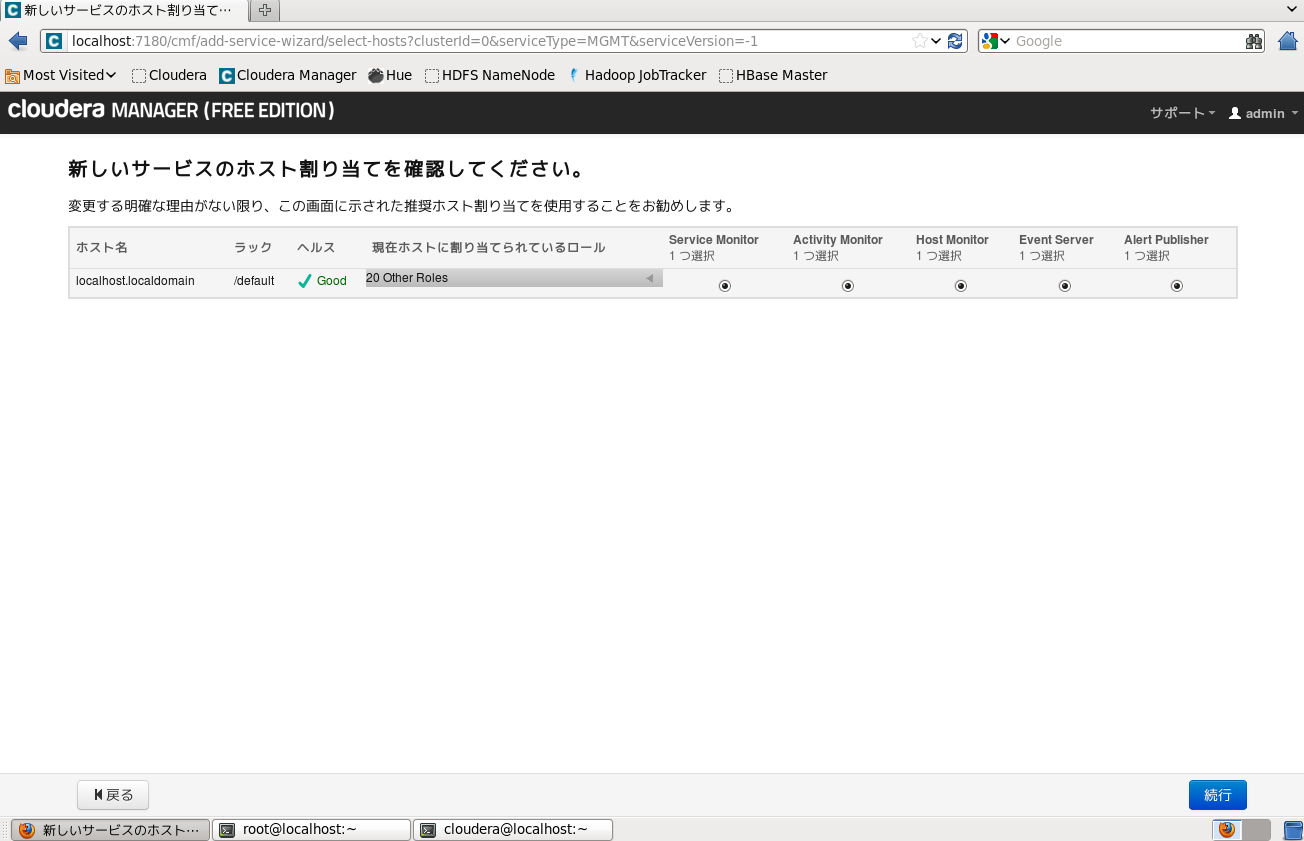This screenshot has width=1304, height=841.
Task: Open the list all tabs dropdown
Action: click(x=1292, y=9)
